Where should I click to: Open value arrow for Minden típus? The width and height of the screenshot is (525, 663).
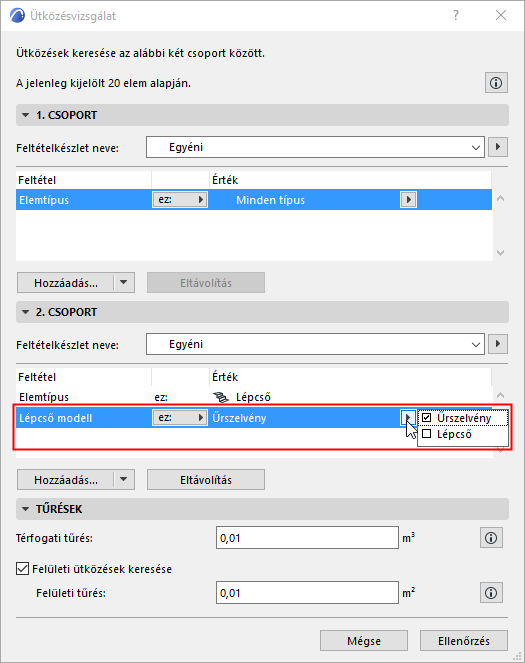click(408, 200)
